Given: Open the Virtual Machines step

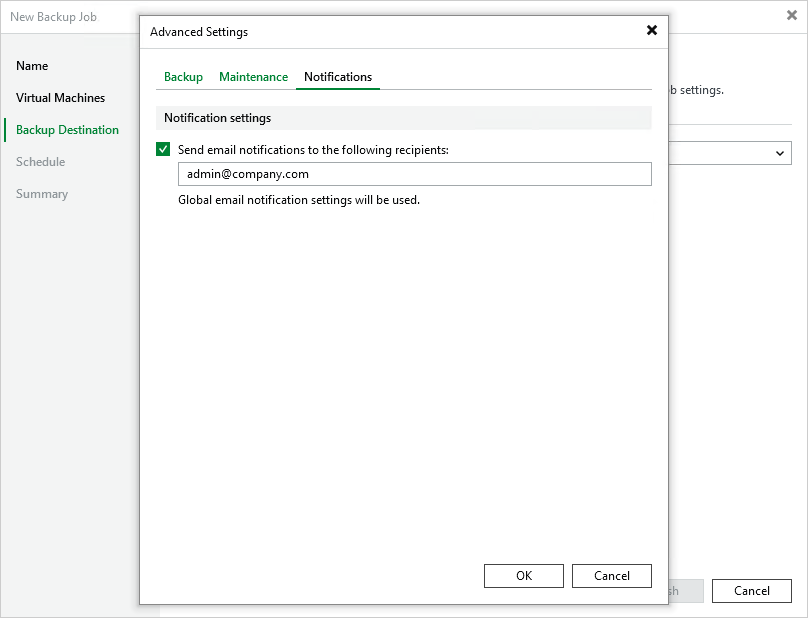Looking at the screenshot, I should pyautogui.click(x=60, y=98).
